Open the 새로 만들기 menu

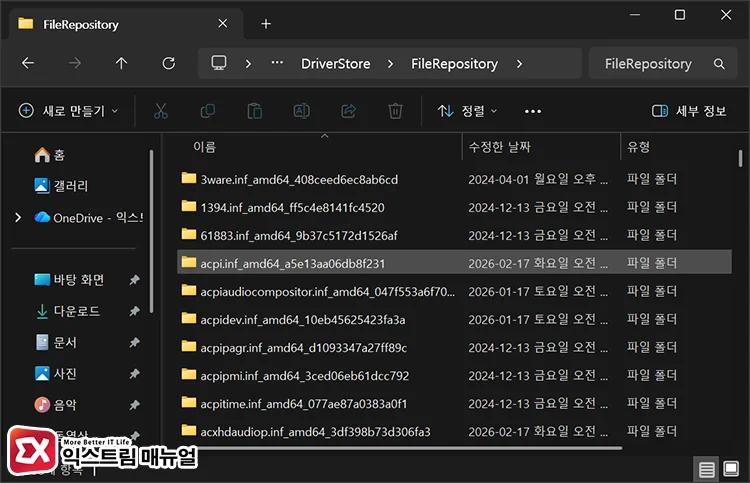(68, 111)
